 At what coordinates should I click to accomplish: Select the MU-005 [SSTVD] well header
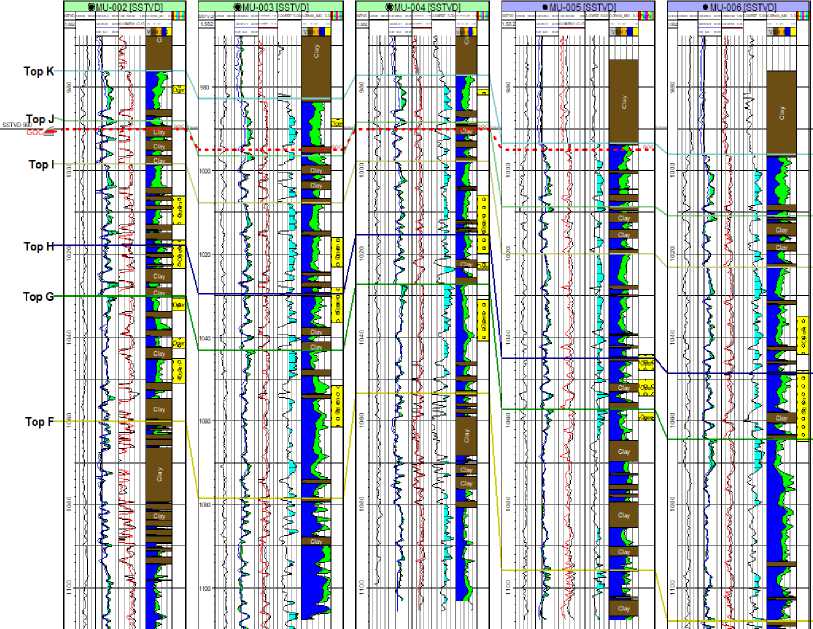tap(578, 7)
